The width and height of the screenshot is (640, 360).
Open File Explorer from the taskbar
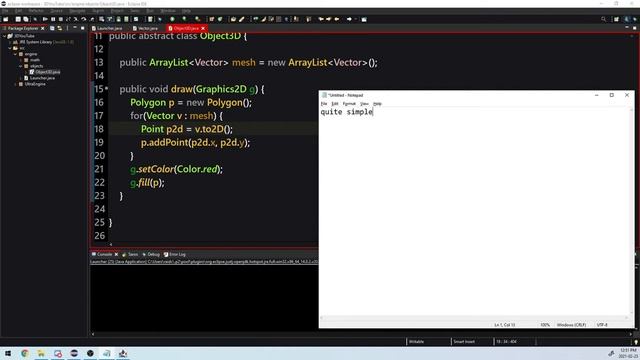41,353
